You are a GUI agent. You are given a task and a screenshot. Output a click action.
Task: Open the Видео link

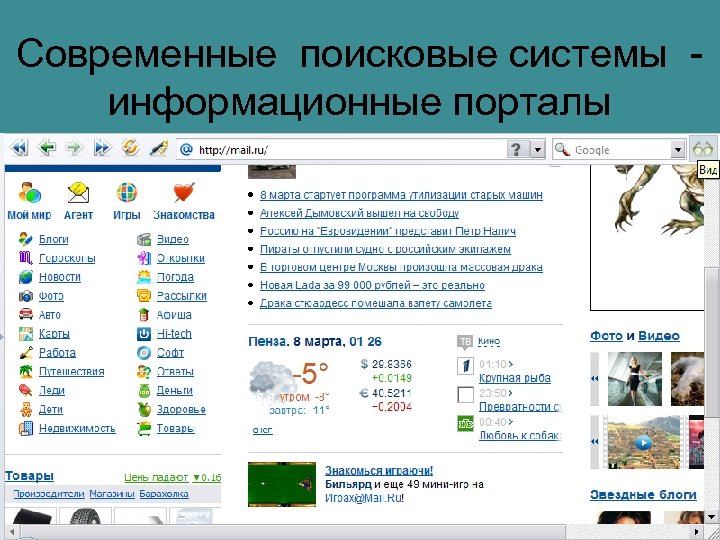tap(173, 239)
